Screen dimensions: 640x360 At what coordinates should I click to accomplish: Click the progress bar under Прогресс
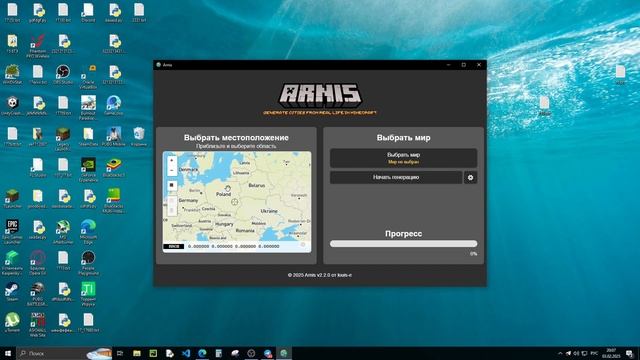pyautogui.click(x=403, y=244)
